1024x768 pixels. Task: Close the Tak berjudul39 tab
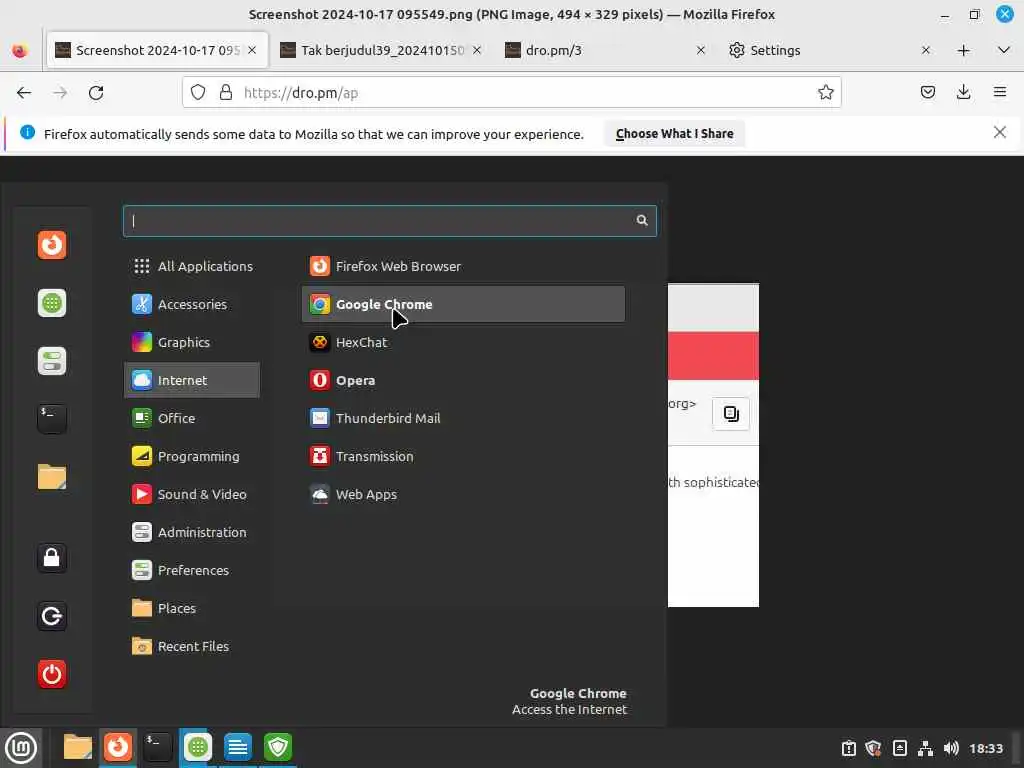[477, 50]
